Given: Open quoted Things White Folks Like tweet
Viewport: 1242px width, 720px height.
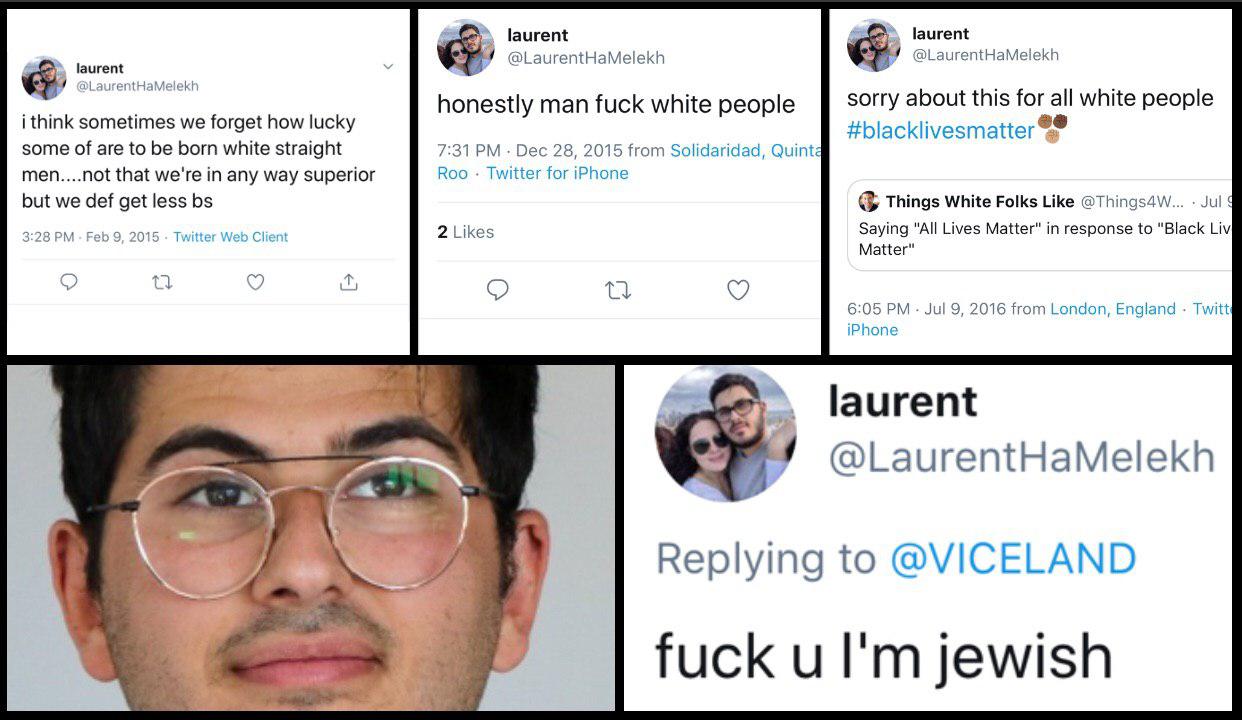Looking at the screenshot, I should pos(1040,226).
